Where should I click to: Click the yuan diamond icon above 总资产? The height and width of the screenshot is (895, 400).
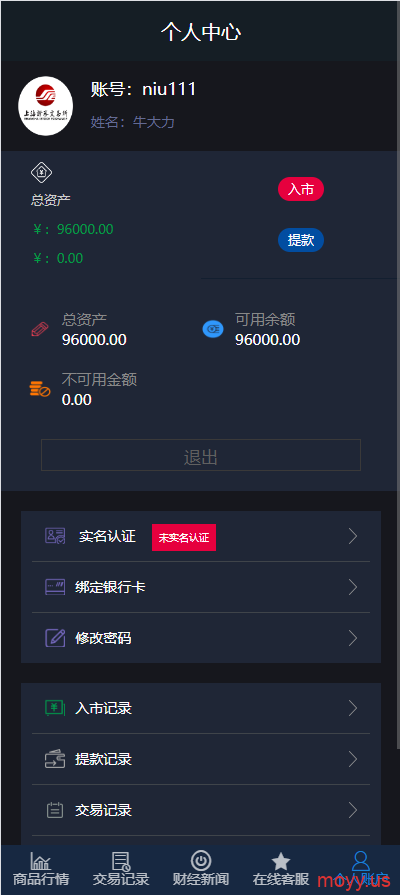point(42,172)
